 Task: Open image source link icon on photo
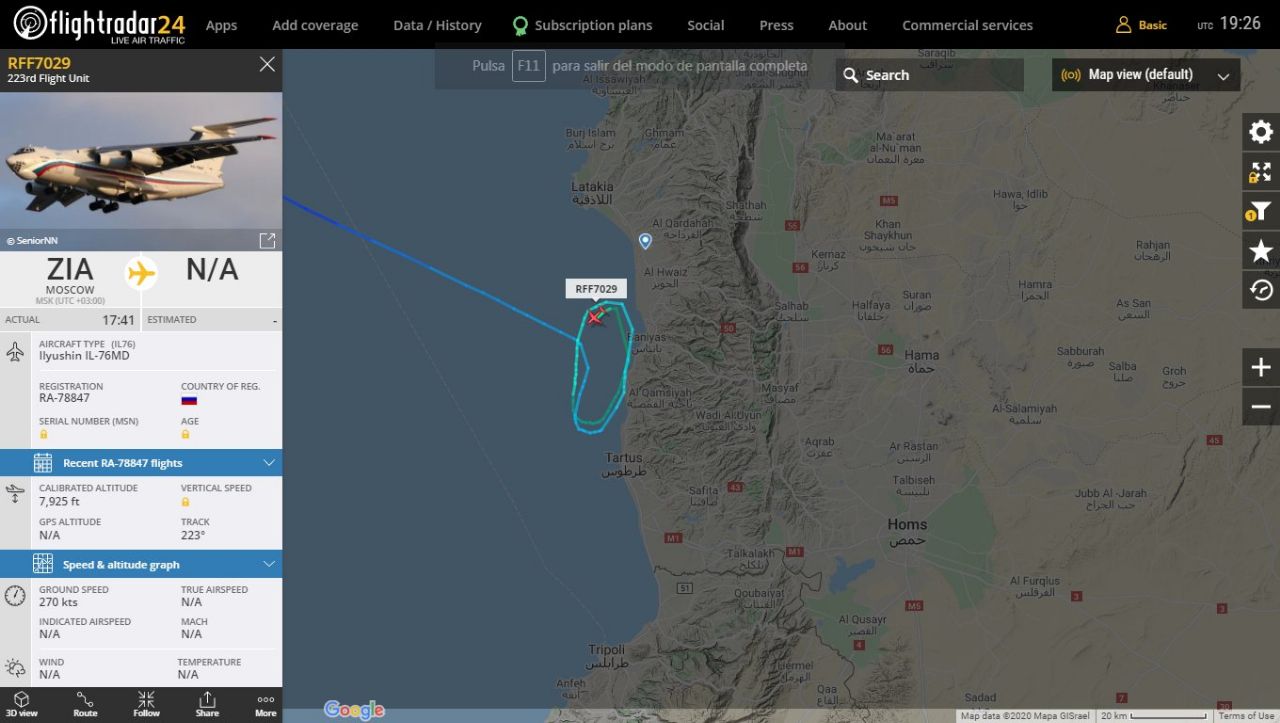point(267,240)
